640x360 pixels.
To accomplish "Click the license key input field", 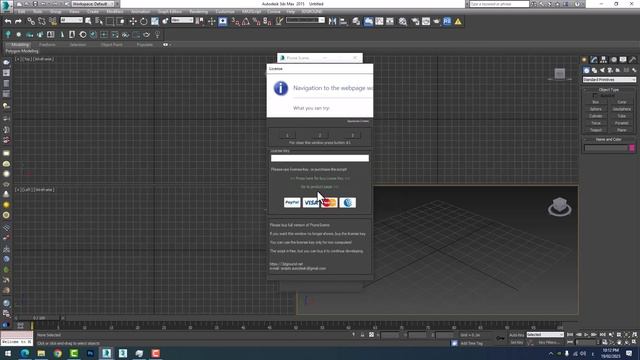I will click(x=320, y=158).
